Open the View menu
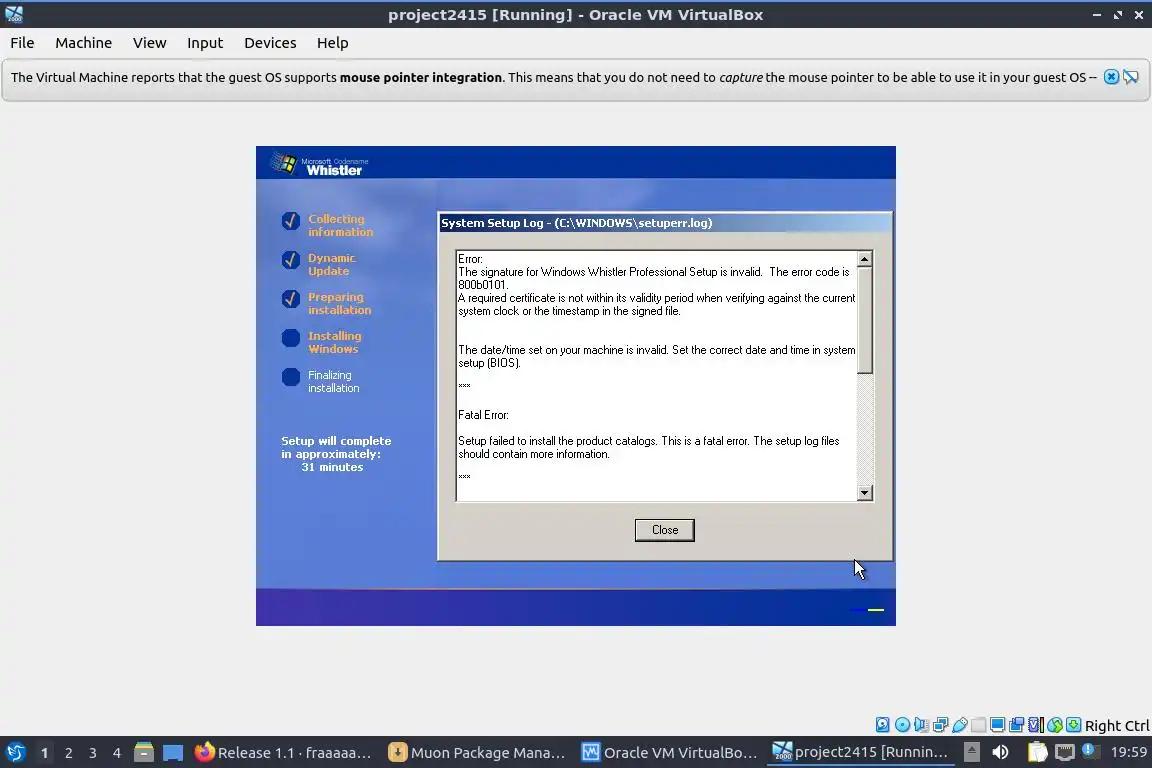Screen dimensions: 1152x768 click(149, 43)
